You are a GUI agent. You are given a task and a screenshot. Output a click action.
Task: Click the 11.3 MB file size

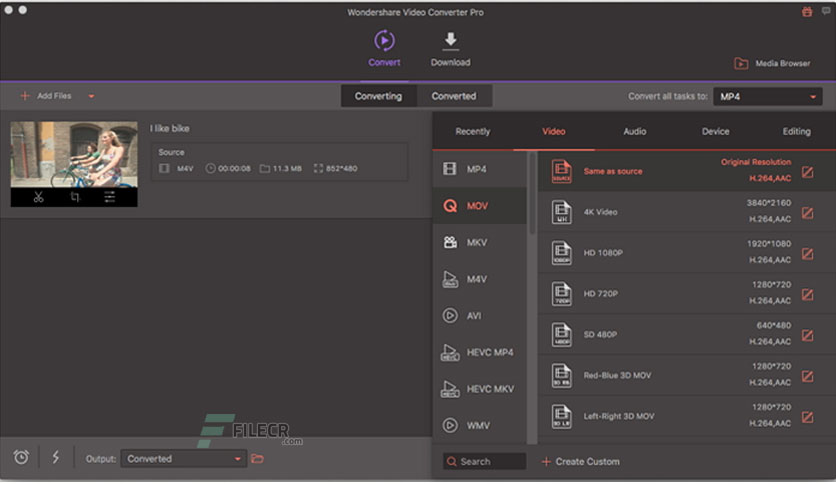pyautogui.click(x=287, y=168)
